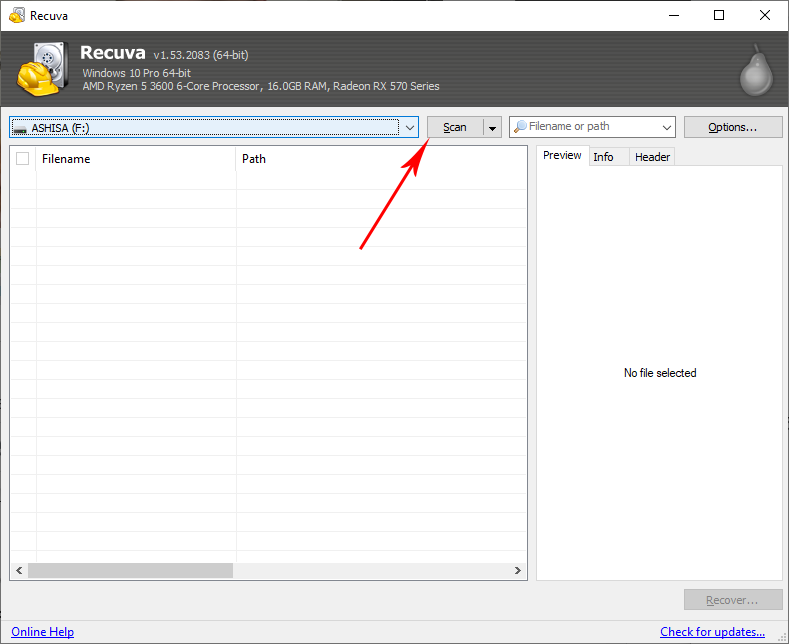Open the Online Help link
Viewport: 789px width, 644px height.
point(42,631)
